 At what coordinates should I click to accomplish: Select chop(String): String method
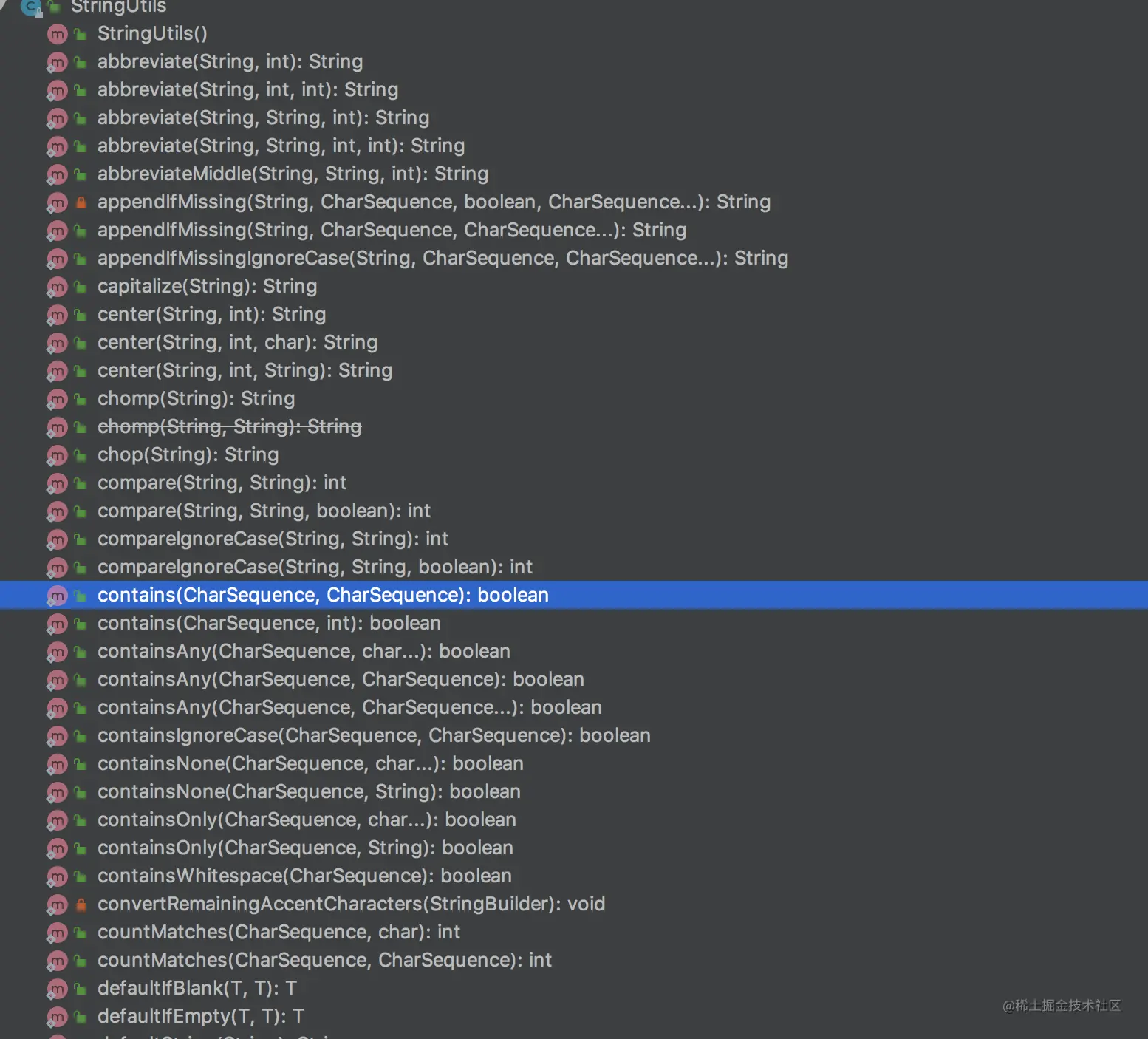coord(188,454)
